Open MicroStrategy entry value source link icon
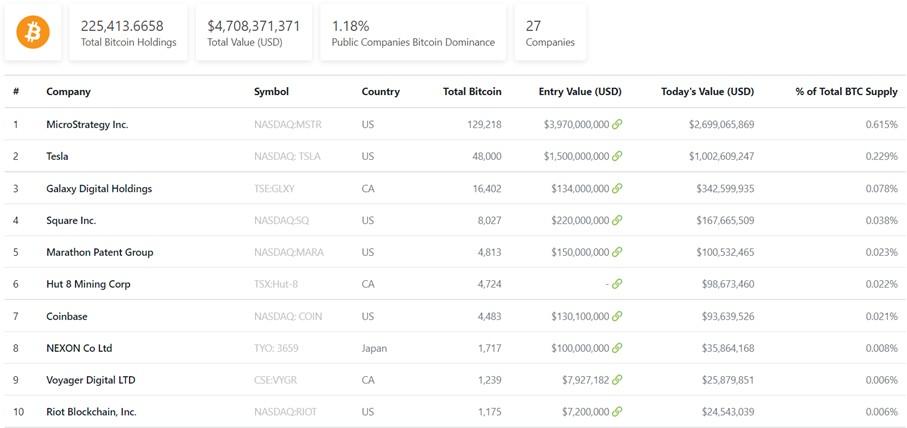Screen dimensions: 907x428 617,124
